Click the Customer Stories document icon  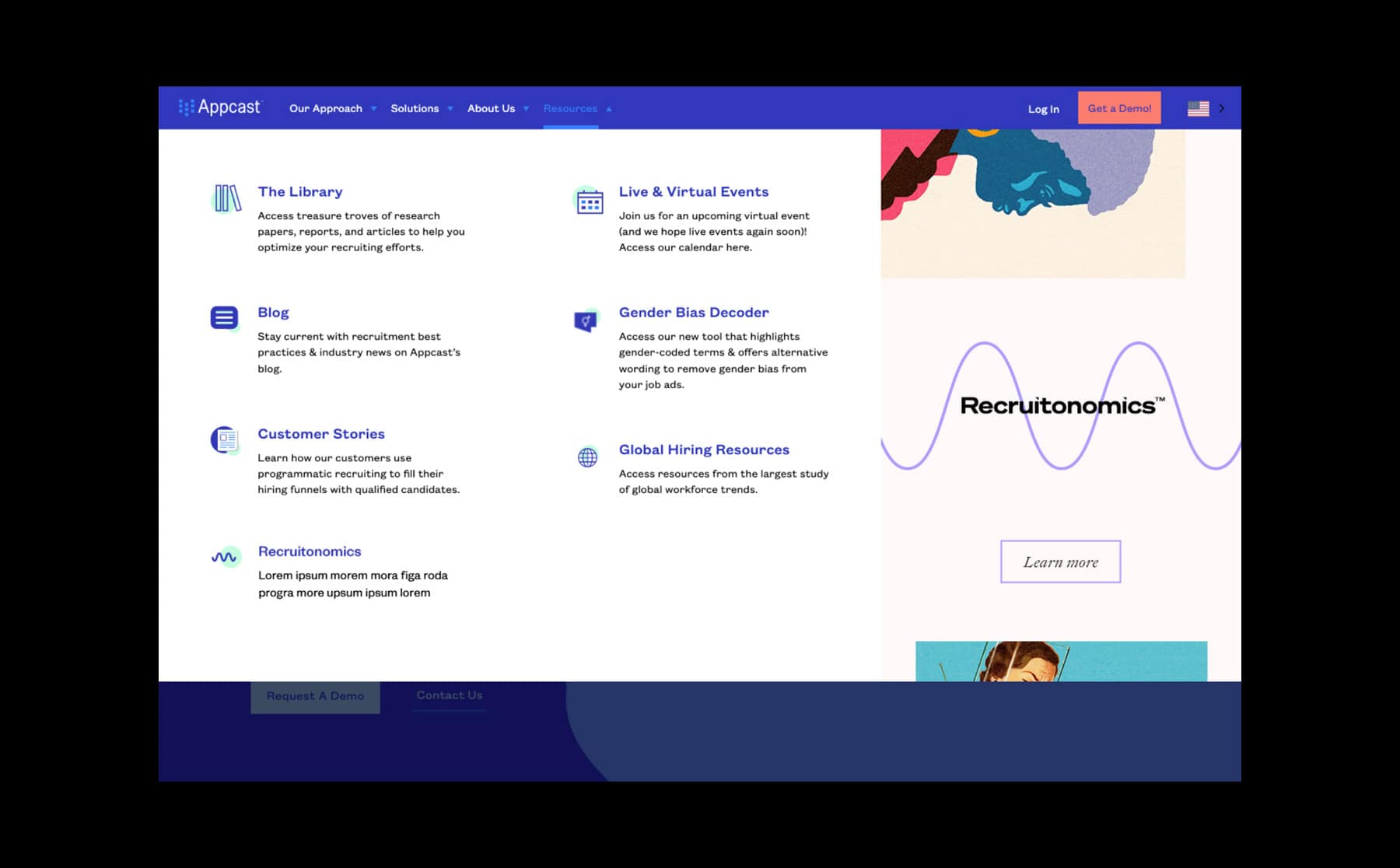pos(226,439)
